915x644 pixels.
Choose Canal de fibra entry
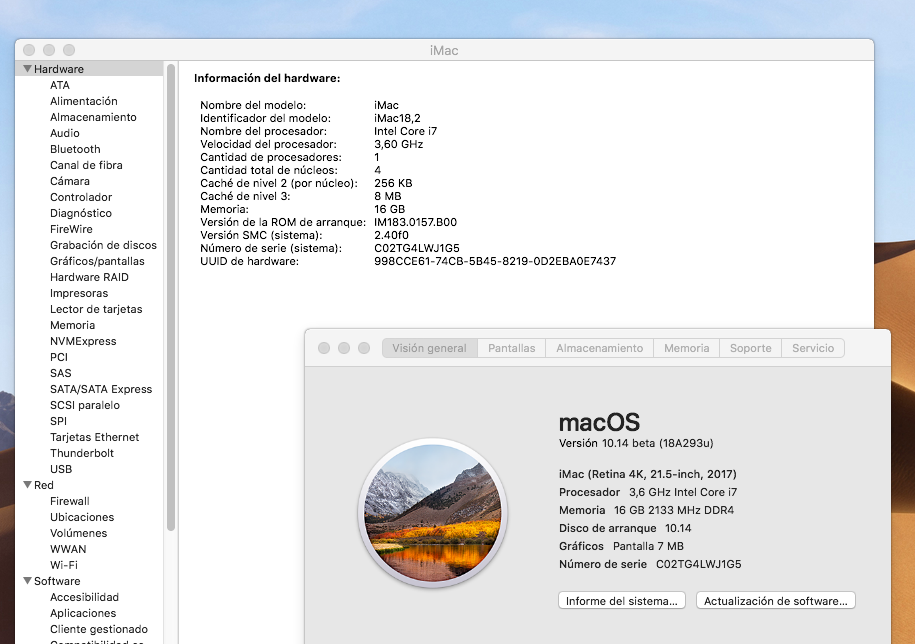86,165
